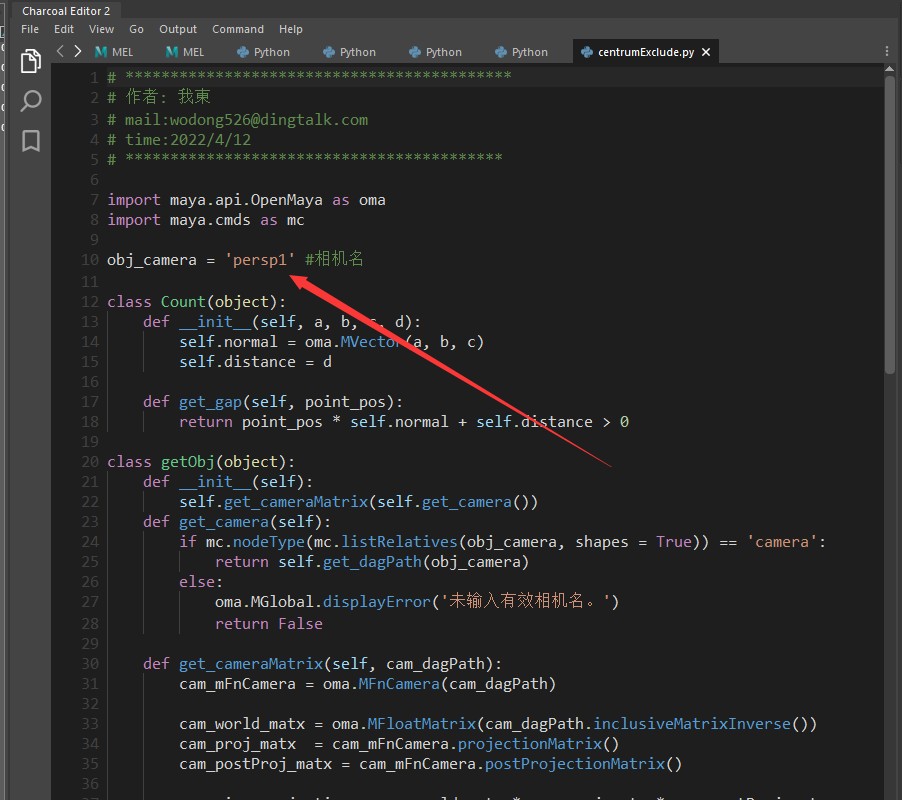Click the 'self.distance = d' statement
The height and width of the screenshot is (800, 902).
[255, 362]
